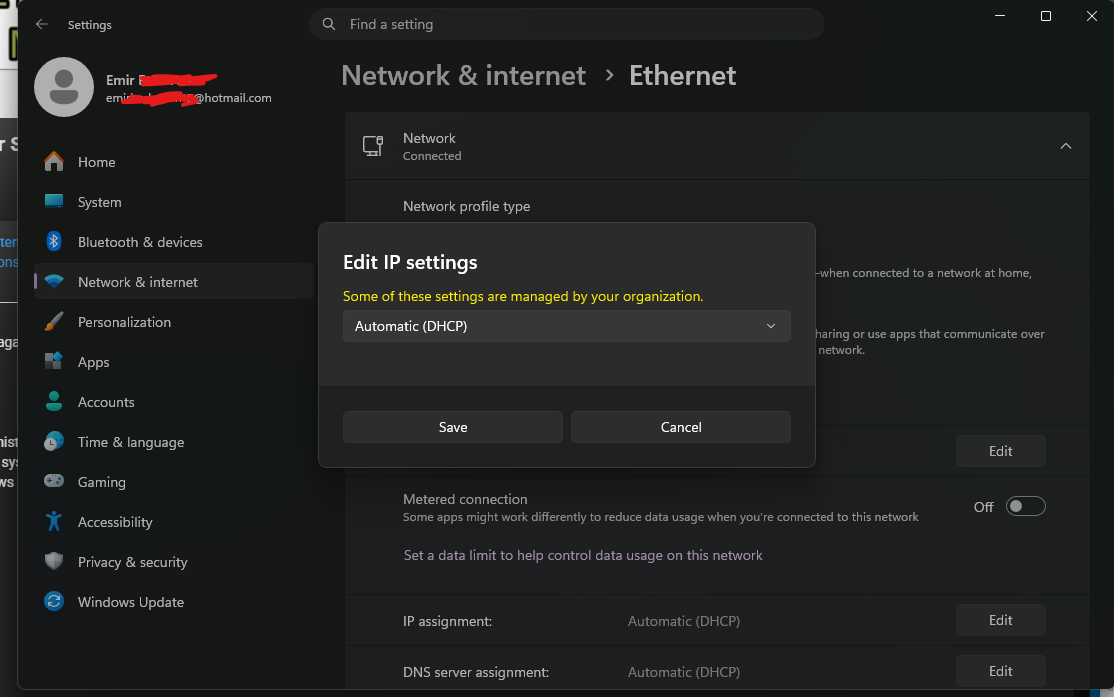Cancel the Edit IP settings dialog
1114x697 pixels.
681,427
